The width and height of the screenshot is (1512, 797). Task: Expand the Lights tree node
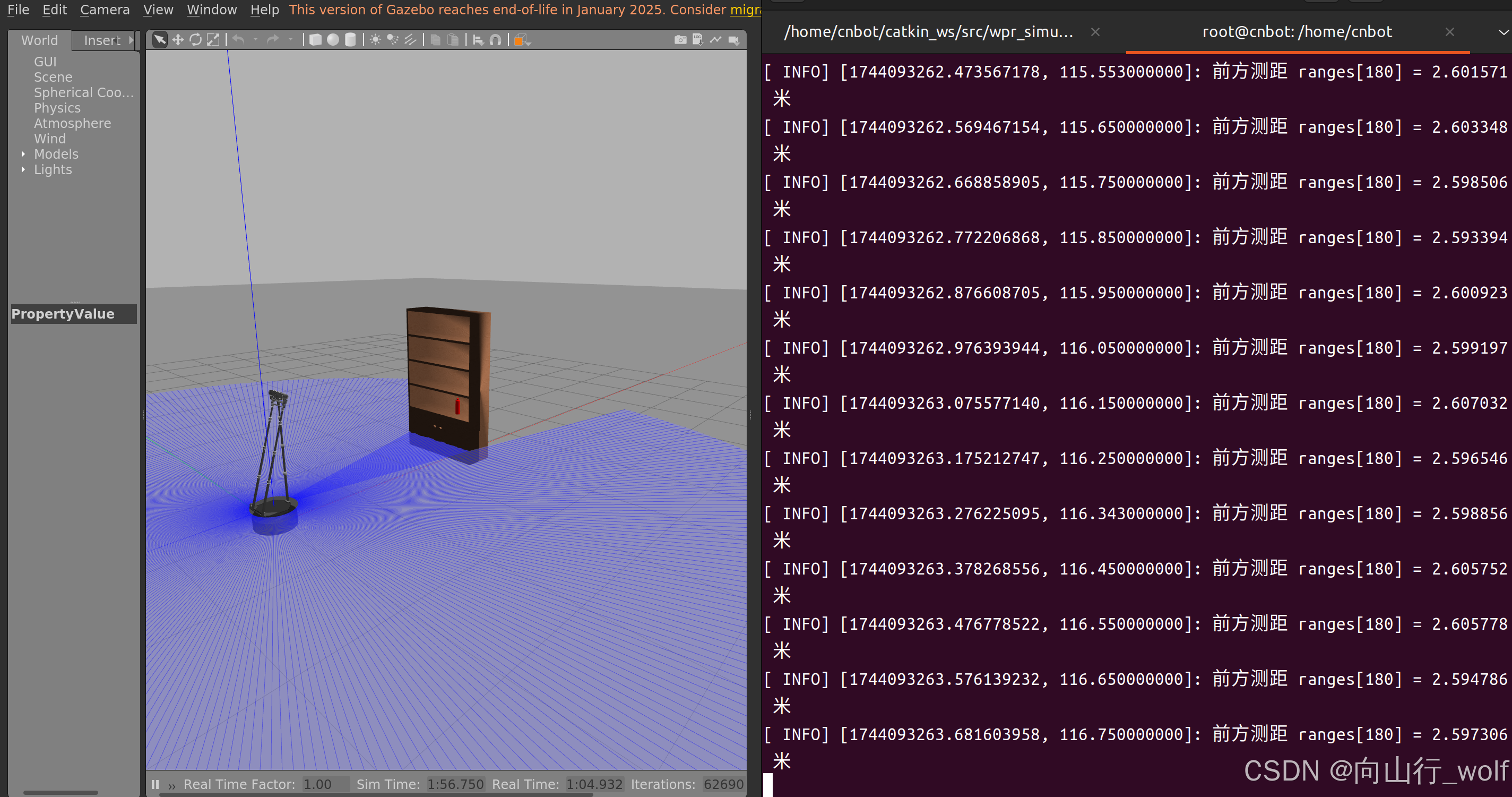tap(23, 169)
